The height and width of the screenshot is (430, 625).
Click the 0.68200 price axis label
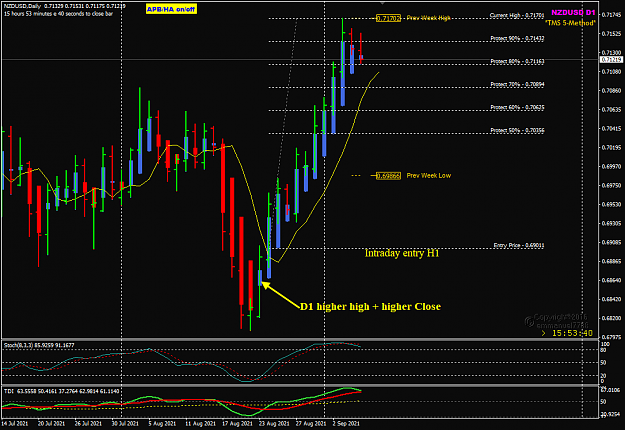pyautogui.click(x=612, y=318)
